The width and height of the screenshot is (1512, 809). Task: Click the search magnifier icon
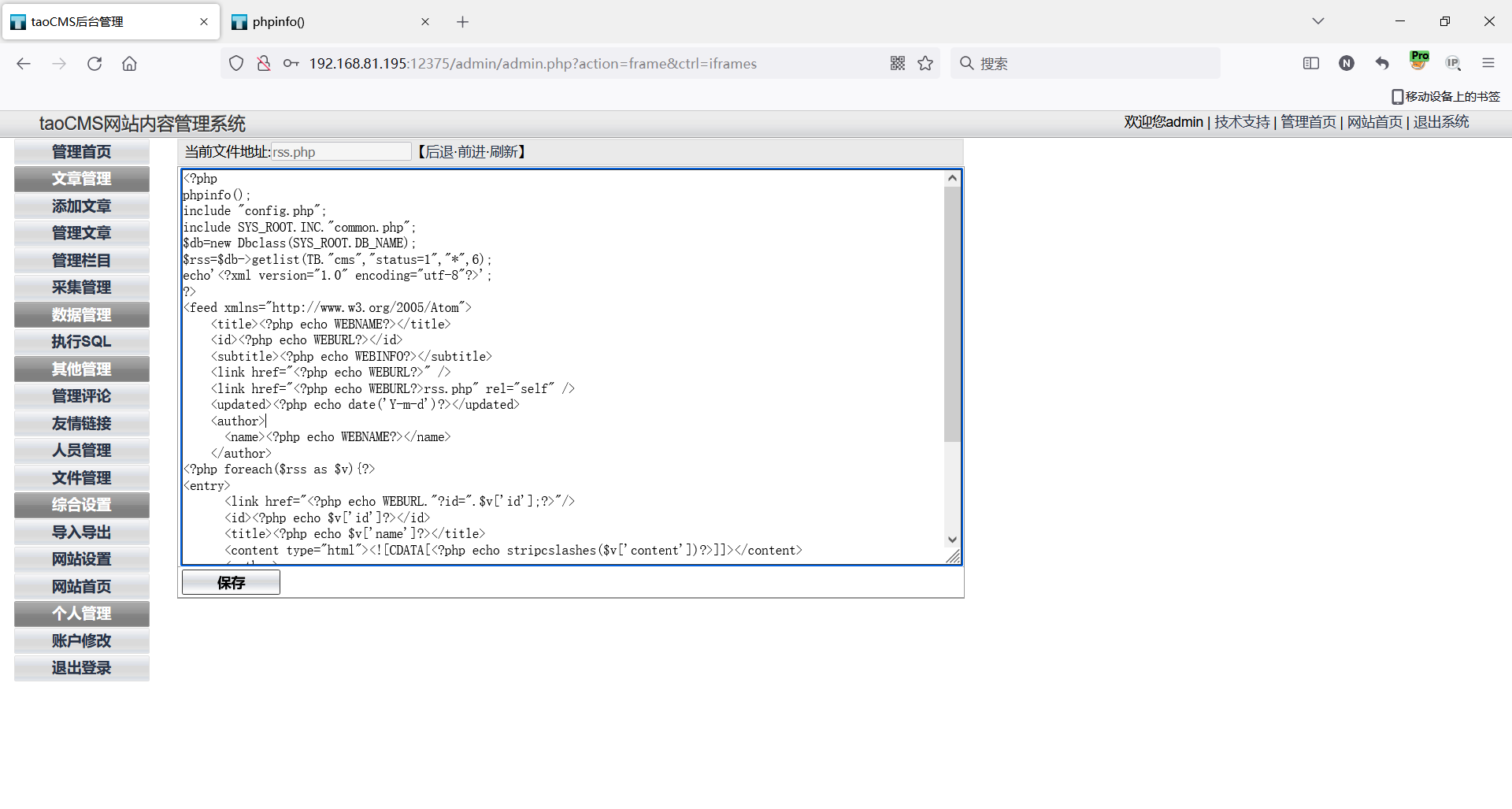[967, 63]
